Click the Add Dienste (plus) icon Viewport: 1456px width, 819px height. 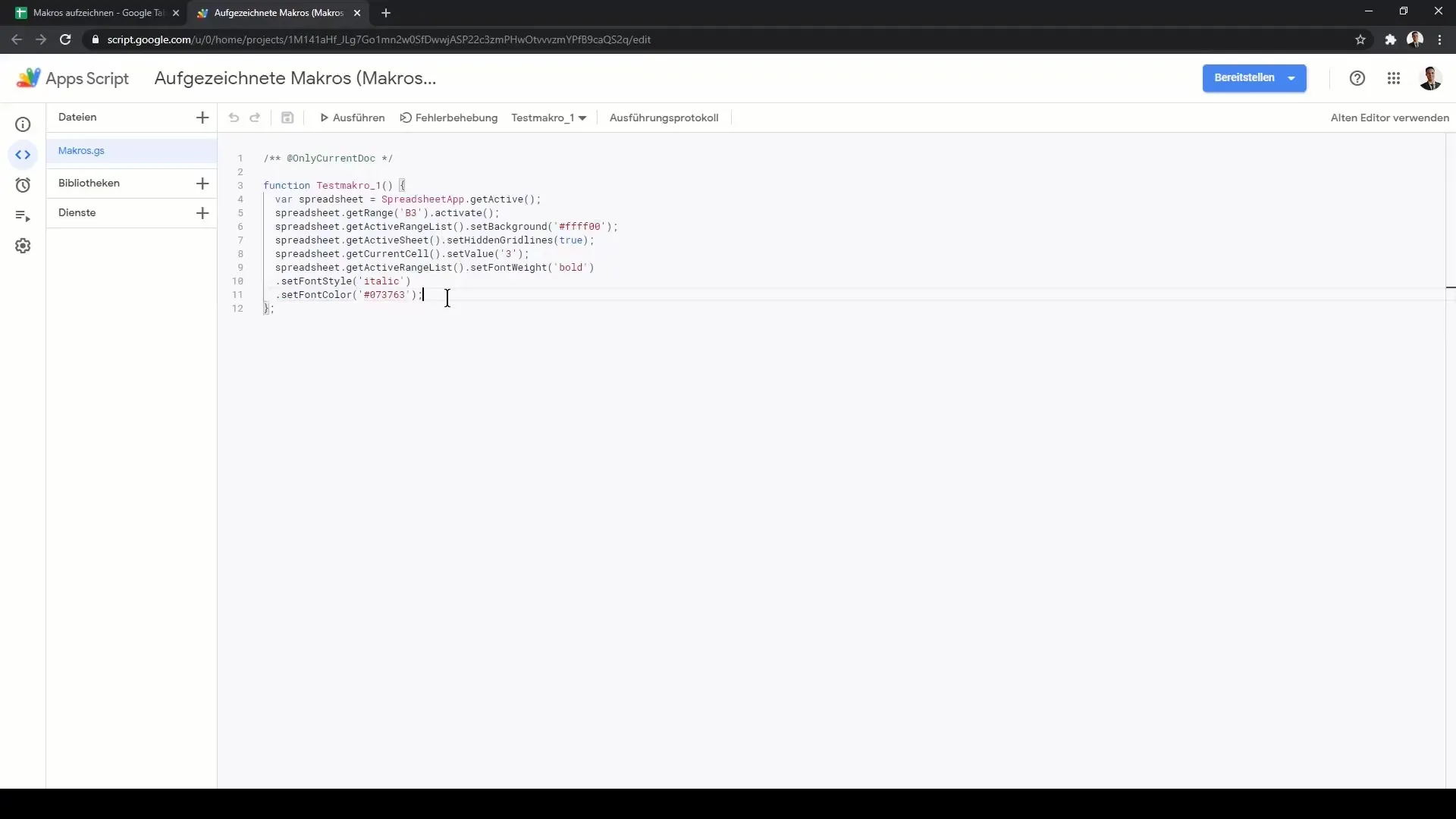coord(202,212)
